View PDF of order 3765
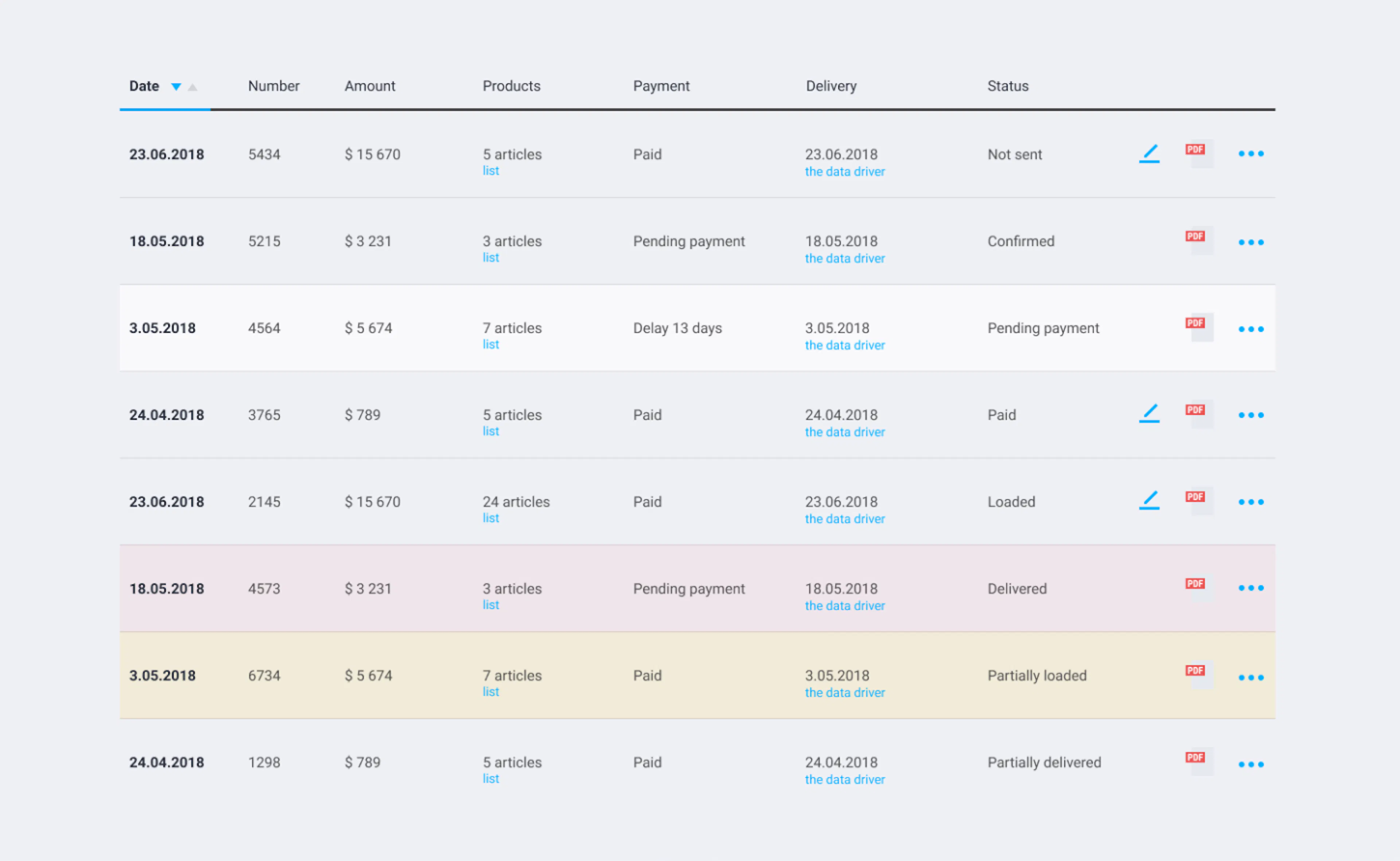1400x861 pixels. point(1199,414)
